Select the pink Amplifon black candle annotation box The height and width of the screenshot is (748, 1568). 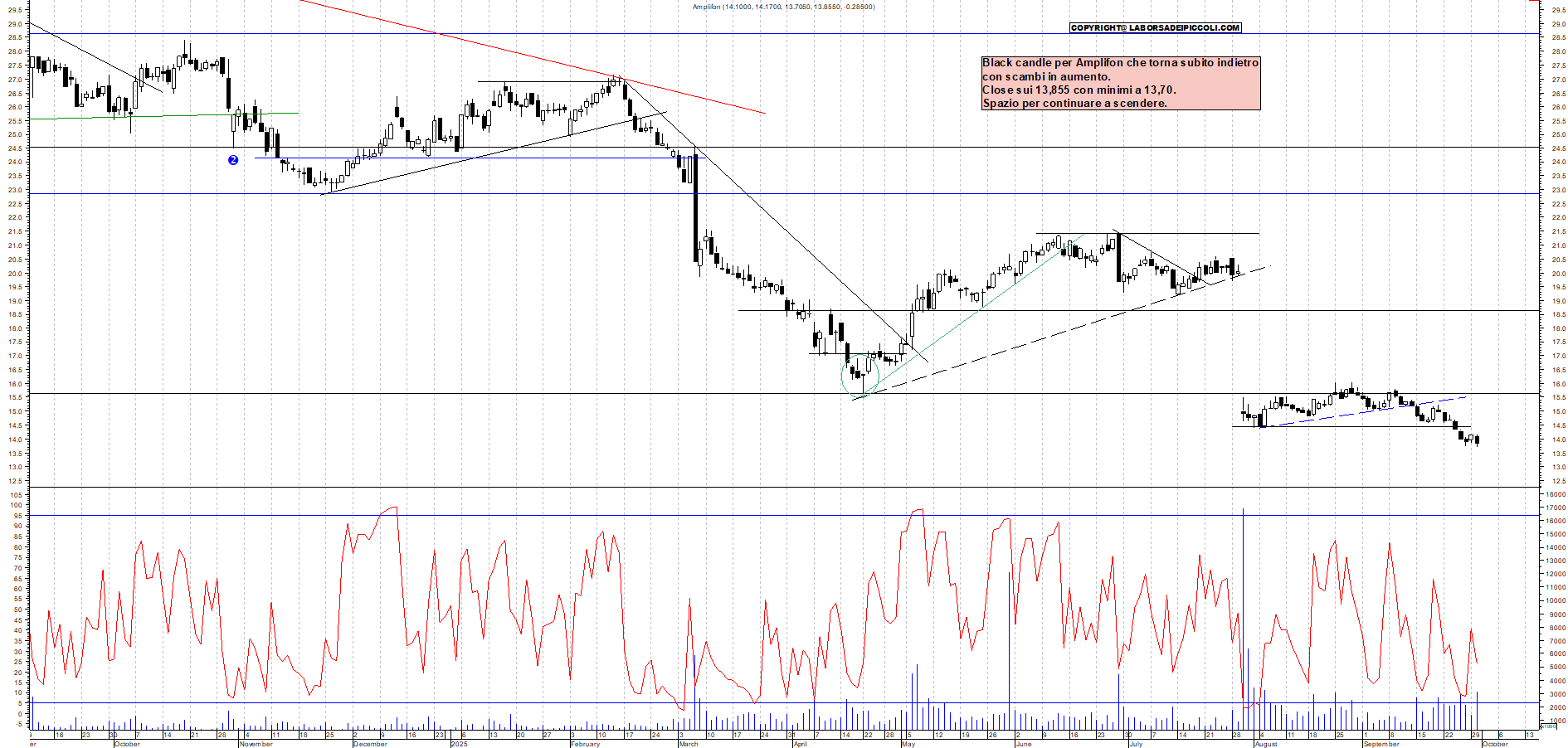pos(1120,83)
